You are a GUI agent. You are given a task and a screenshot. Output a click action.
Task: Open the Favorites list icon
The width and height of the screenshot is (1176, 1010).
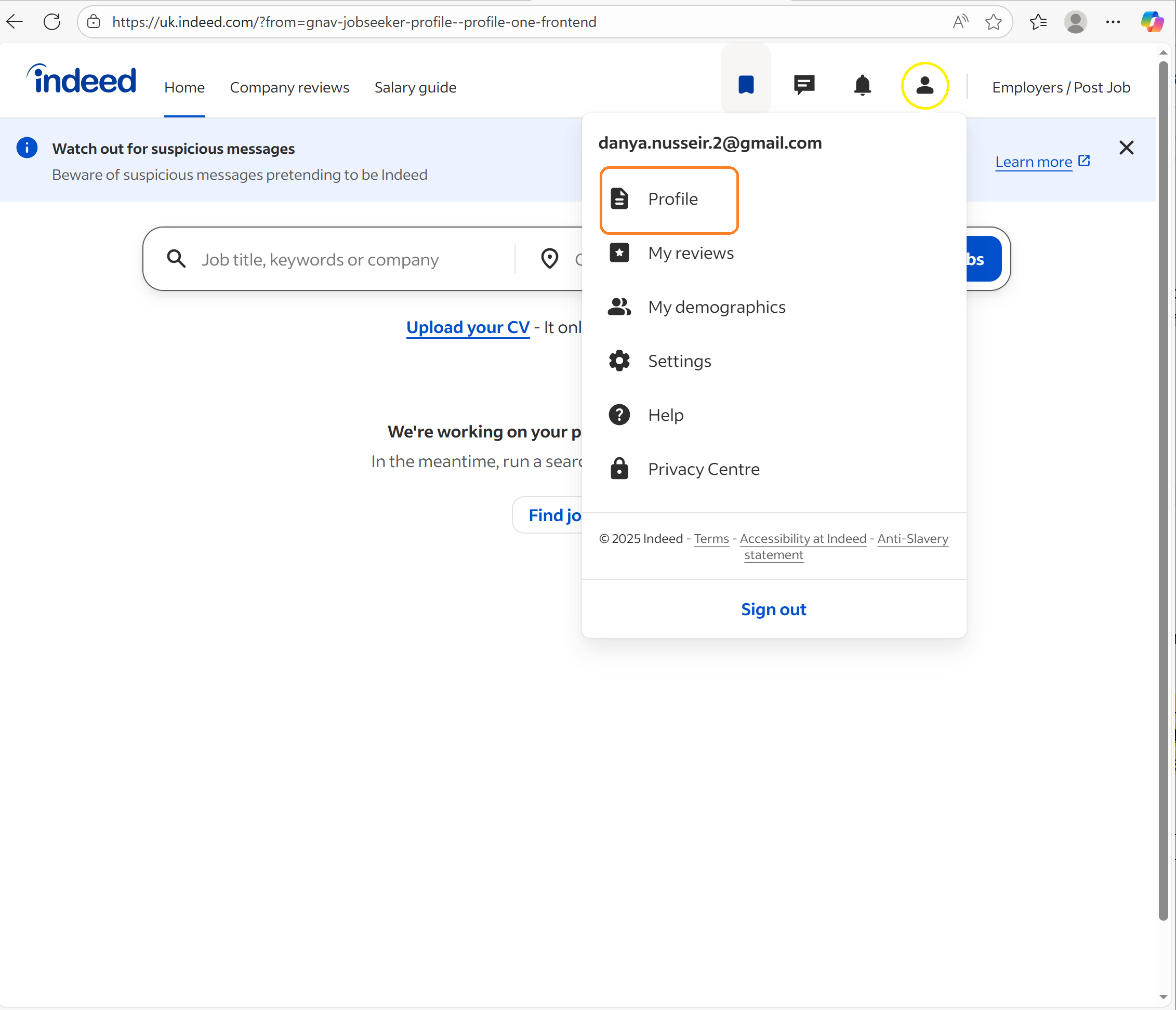click(x=1038, y=22)
